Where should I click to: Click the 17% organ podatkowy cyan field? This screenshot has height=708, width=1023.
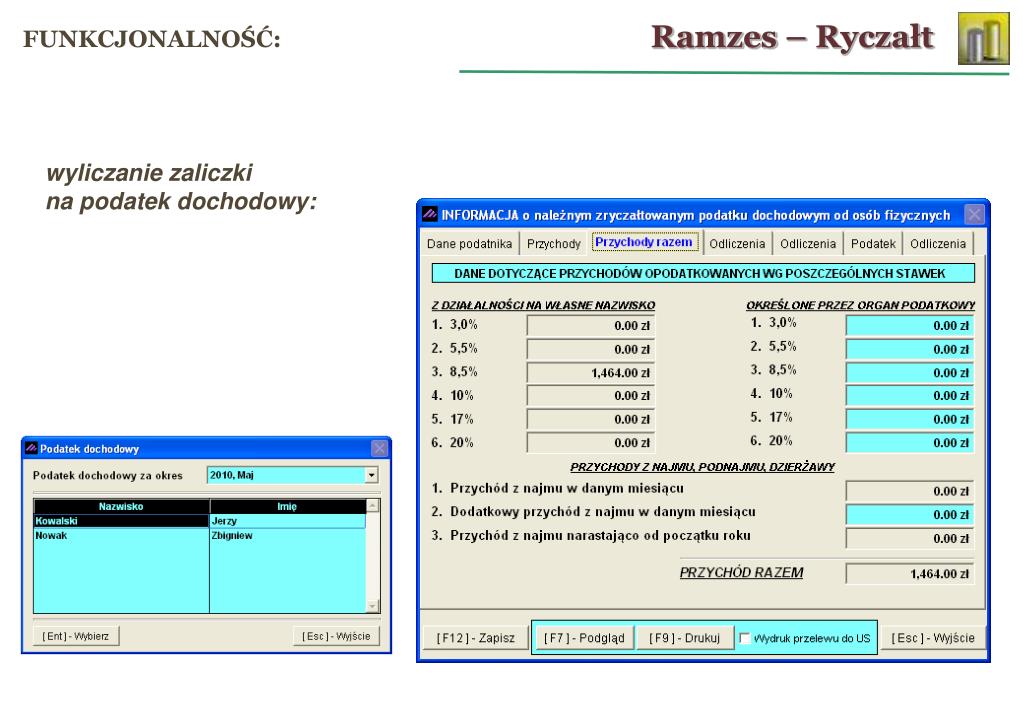click(909, 420)
